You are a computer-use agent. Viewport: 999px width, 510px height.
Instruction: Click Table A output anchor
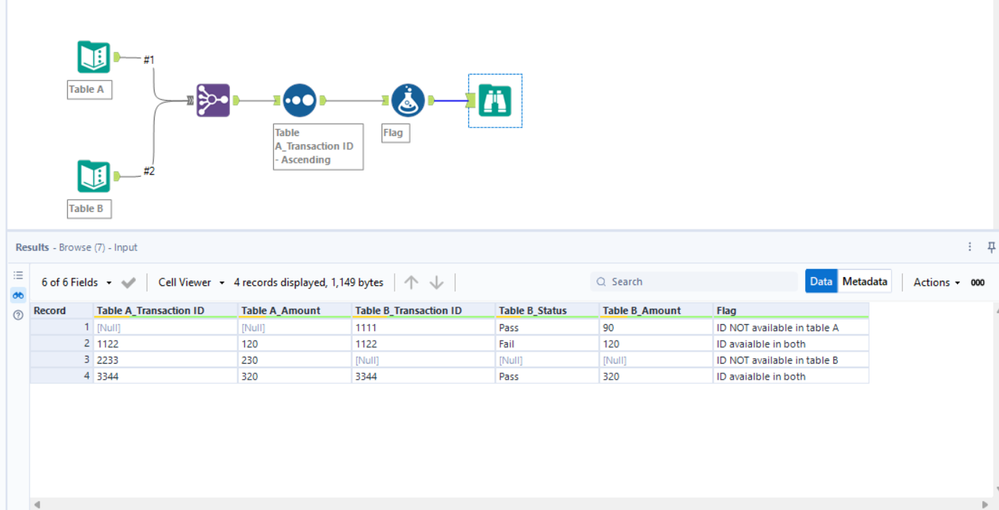(x=117, y=57)
